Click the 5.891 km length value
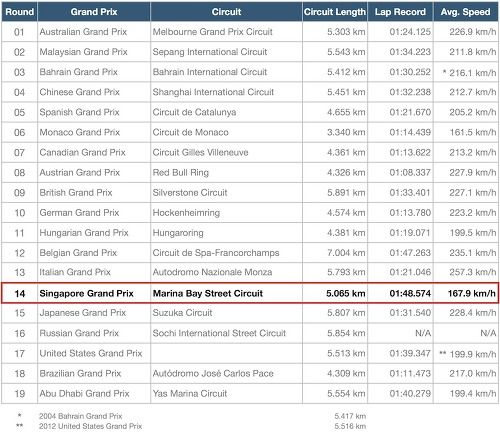Viewport: 500px width, 432px height. pos(346,193)
